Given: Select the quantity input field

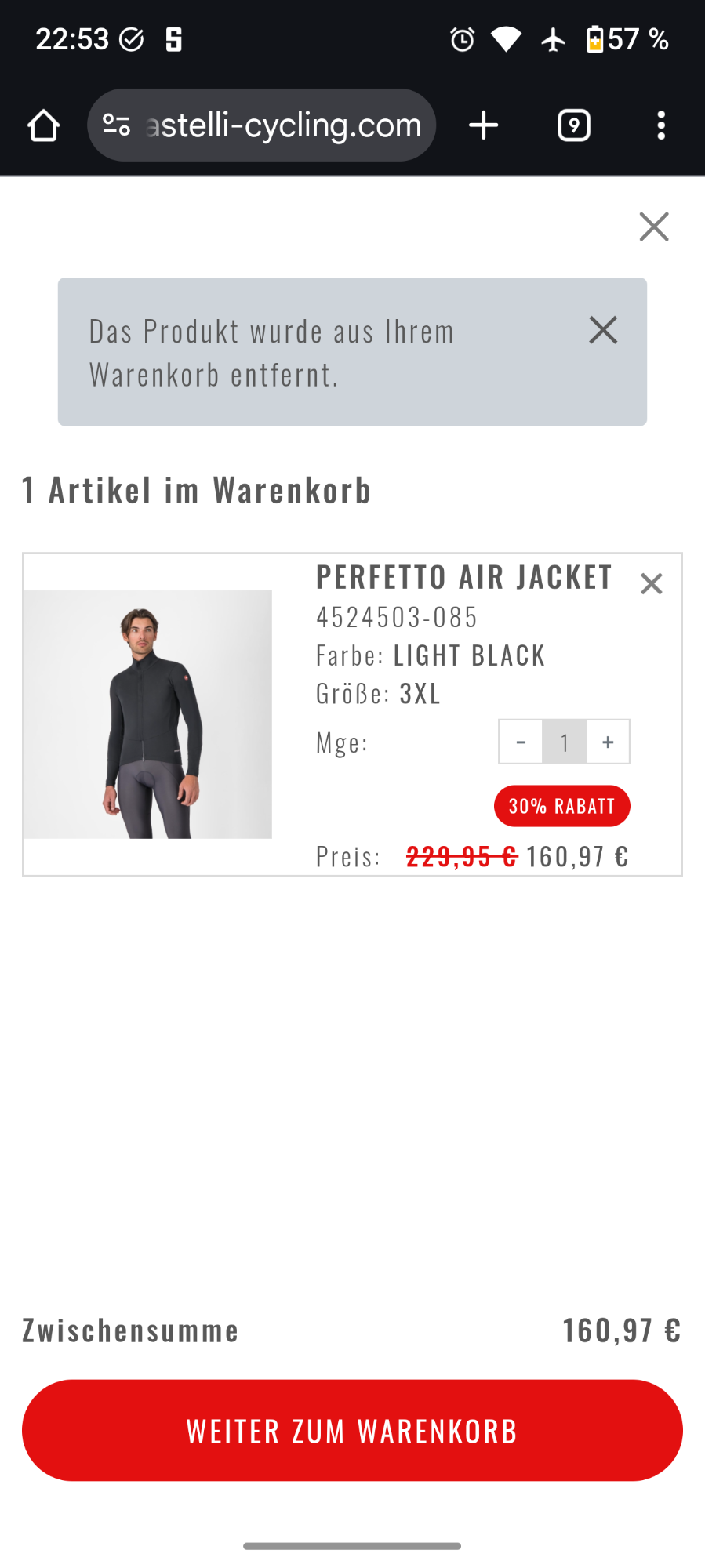Looking at the screenshot, I should pos(564,742).
